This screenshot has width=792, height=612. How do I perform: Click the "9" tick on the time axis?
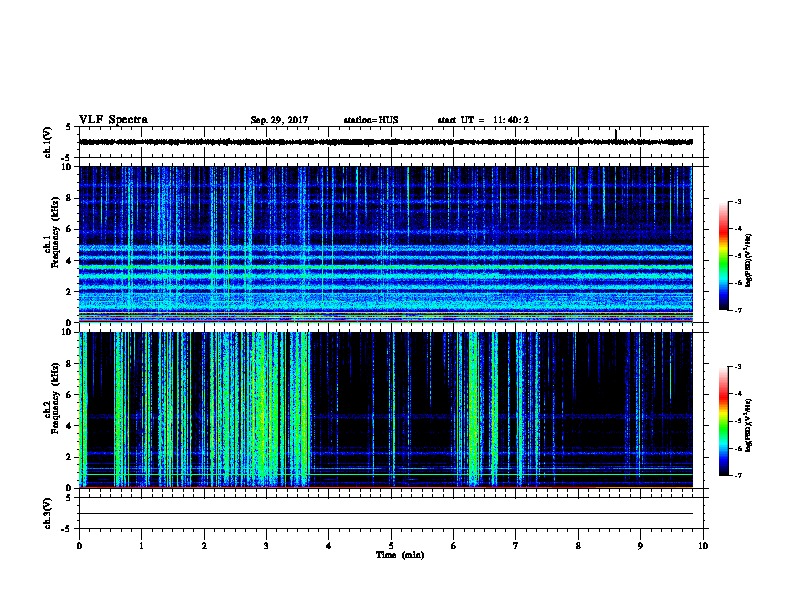640,545
